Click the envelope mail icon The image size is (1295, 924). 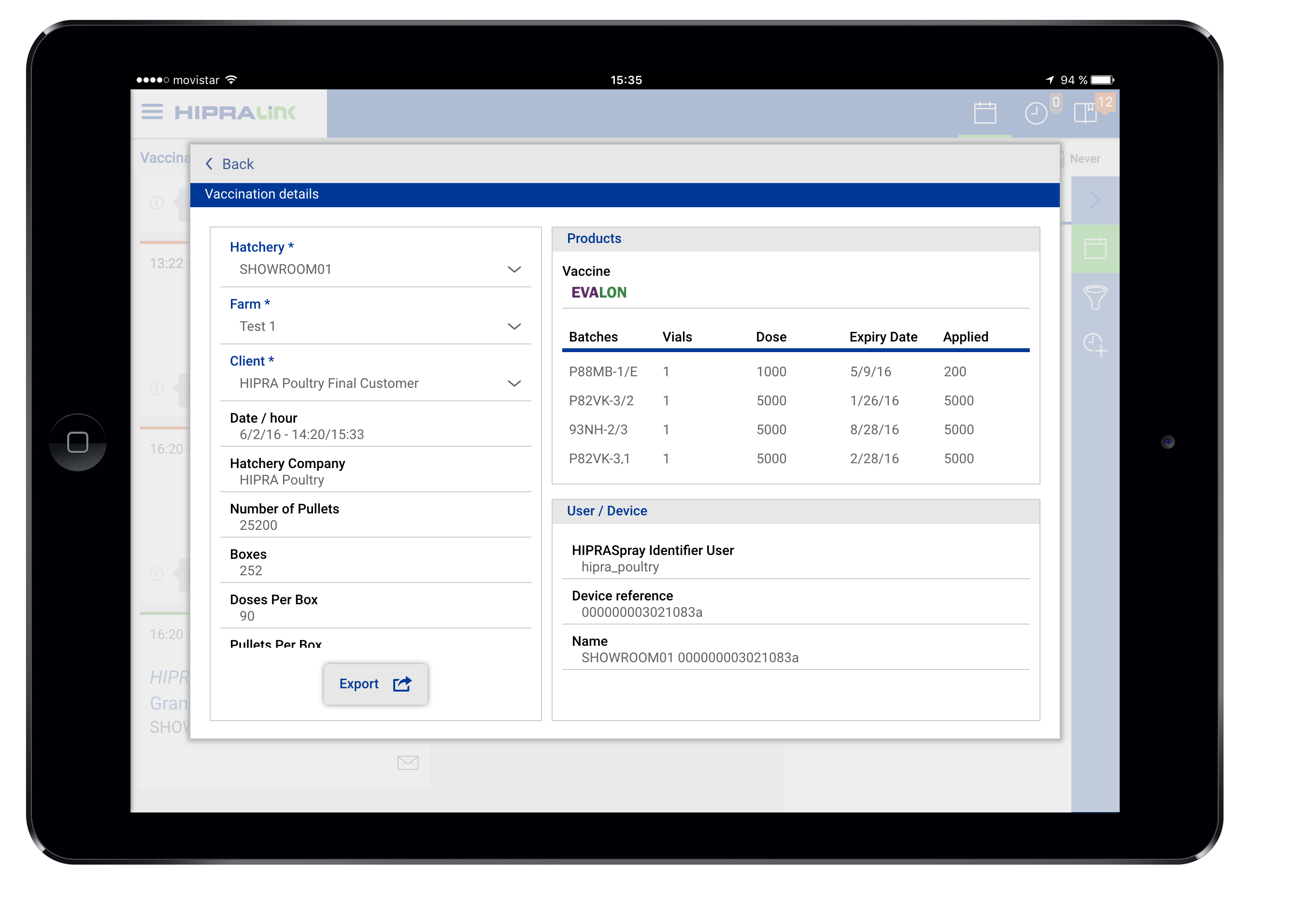coord(407,762)
